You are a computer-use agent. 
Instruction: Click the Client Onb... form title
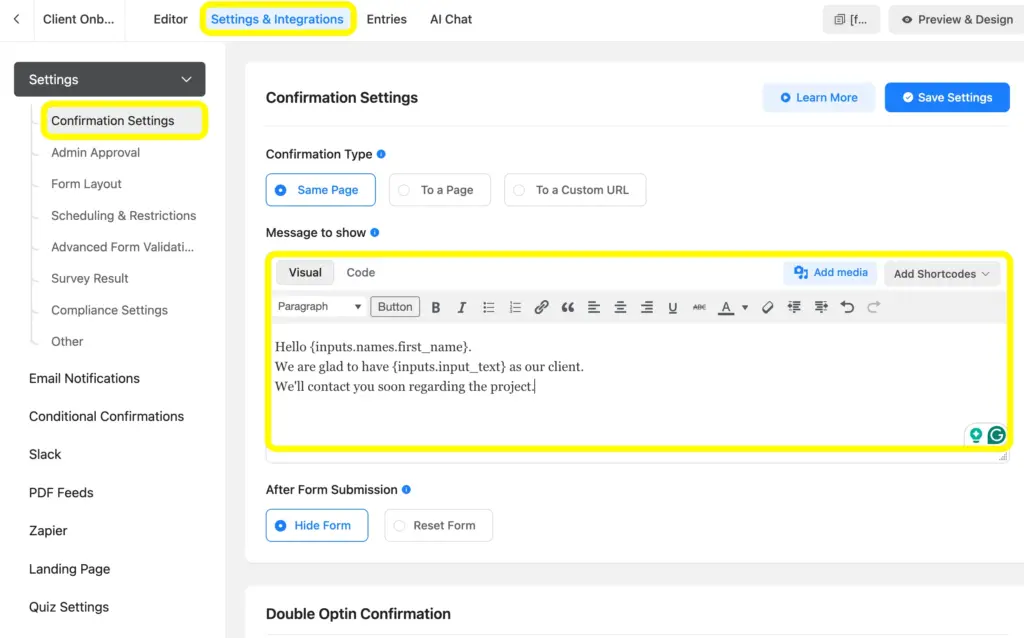point(78,19)
